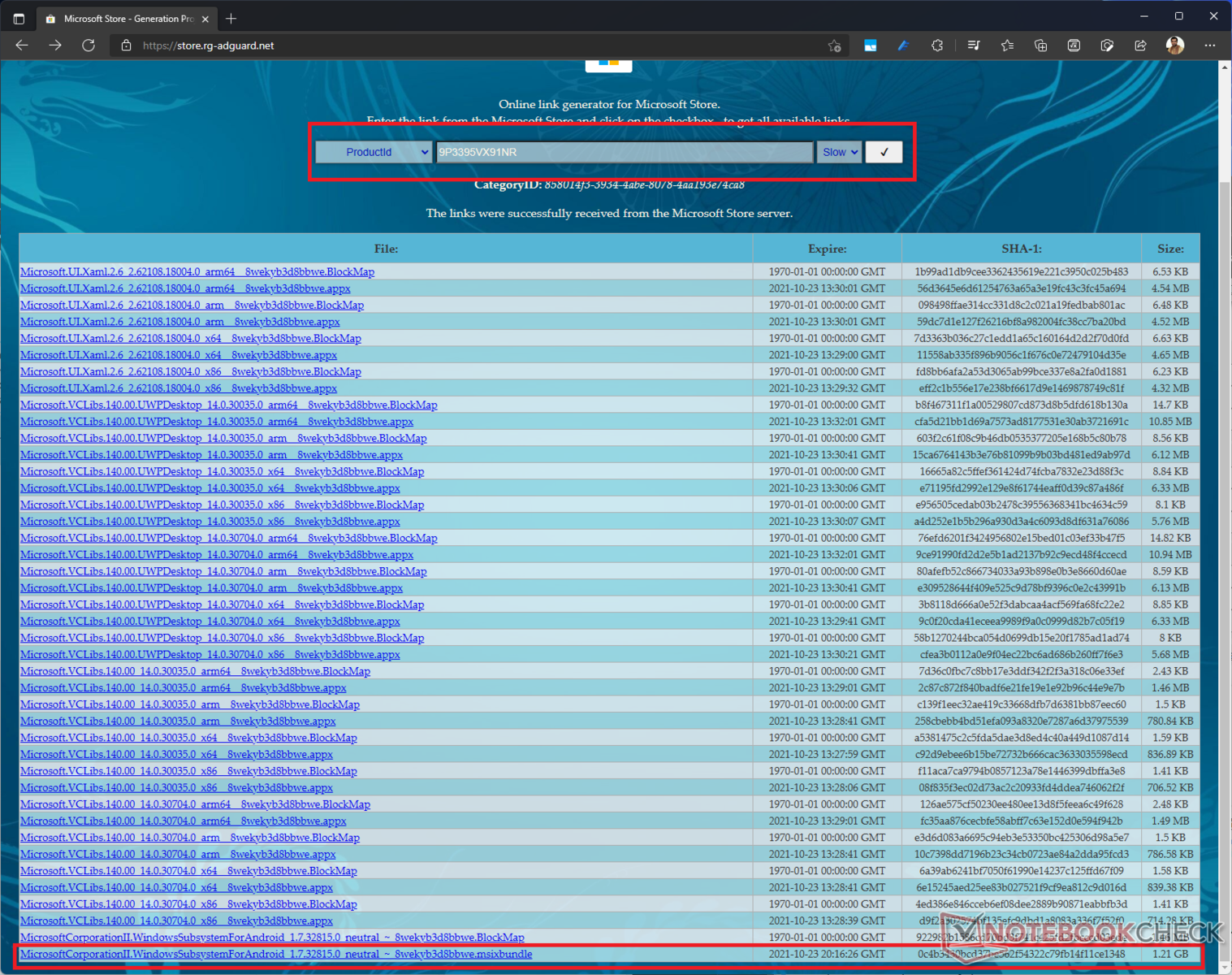Open the Settings and more menu
This screenshot has width=1232, height=975.
click(1210, 45)
